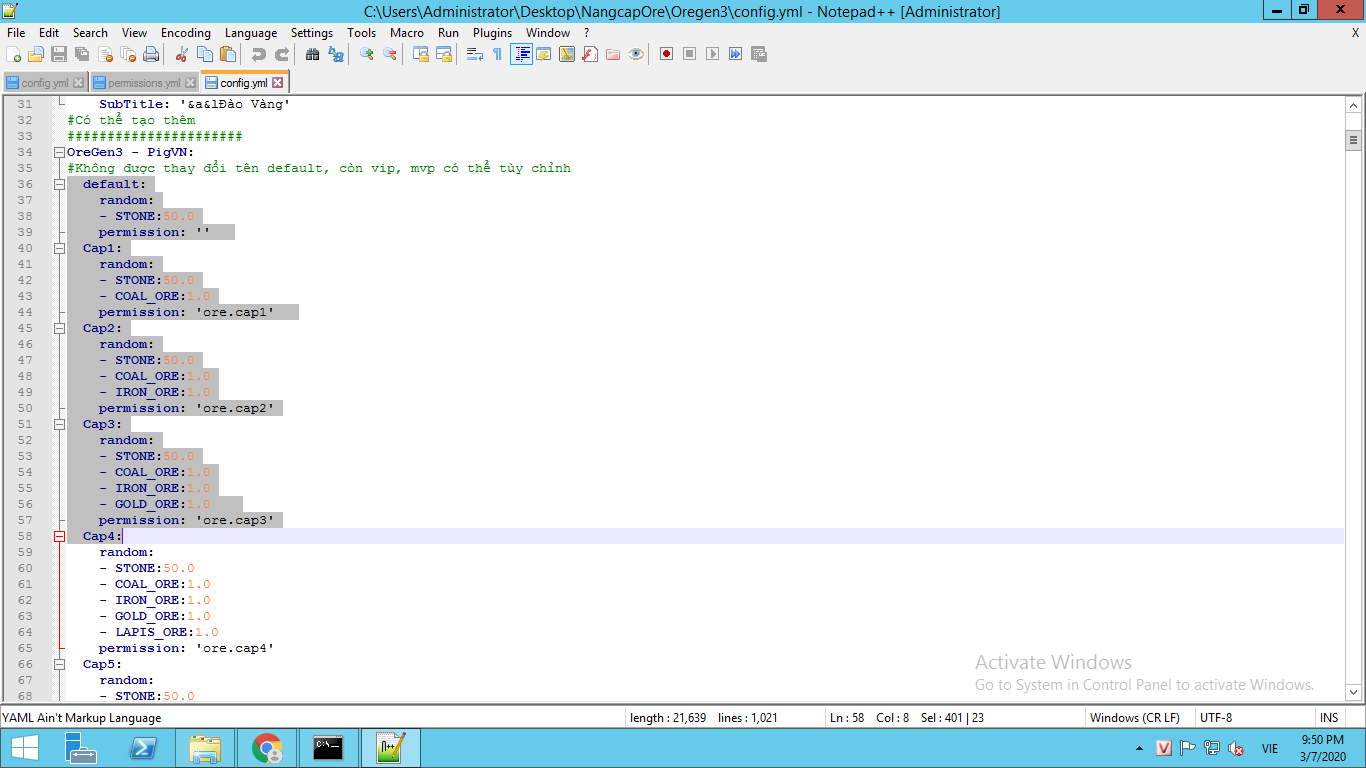
Task: Close the active config.yml tab
Action: click(x=278, y=83)
